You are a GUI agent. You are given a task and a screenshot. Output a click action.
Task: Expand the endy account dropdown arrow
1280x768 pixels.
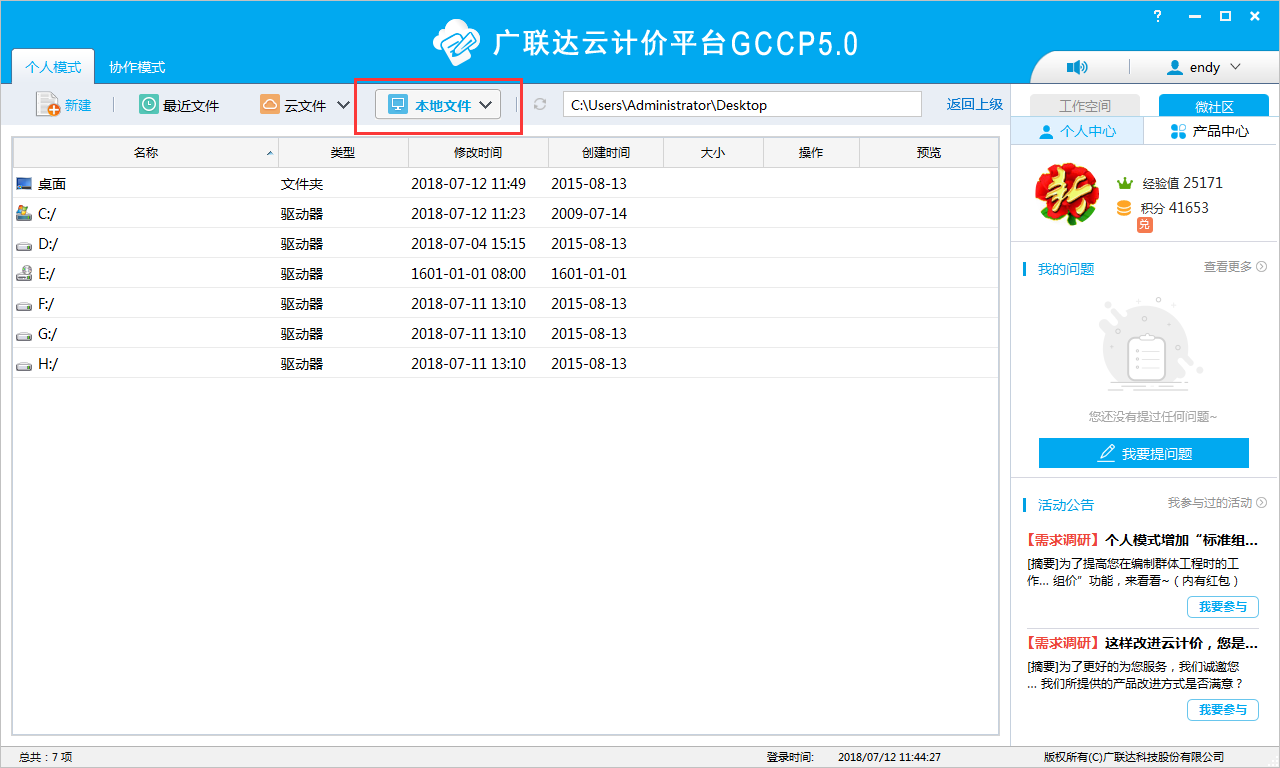coord(1235,67)
